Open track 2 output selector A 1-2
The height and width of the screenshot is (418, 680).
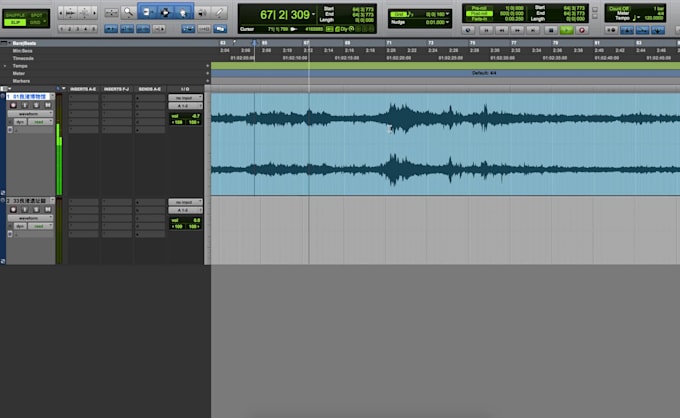tap(185, 210)
